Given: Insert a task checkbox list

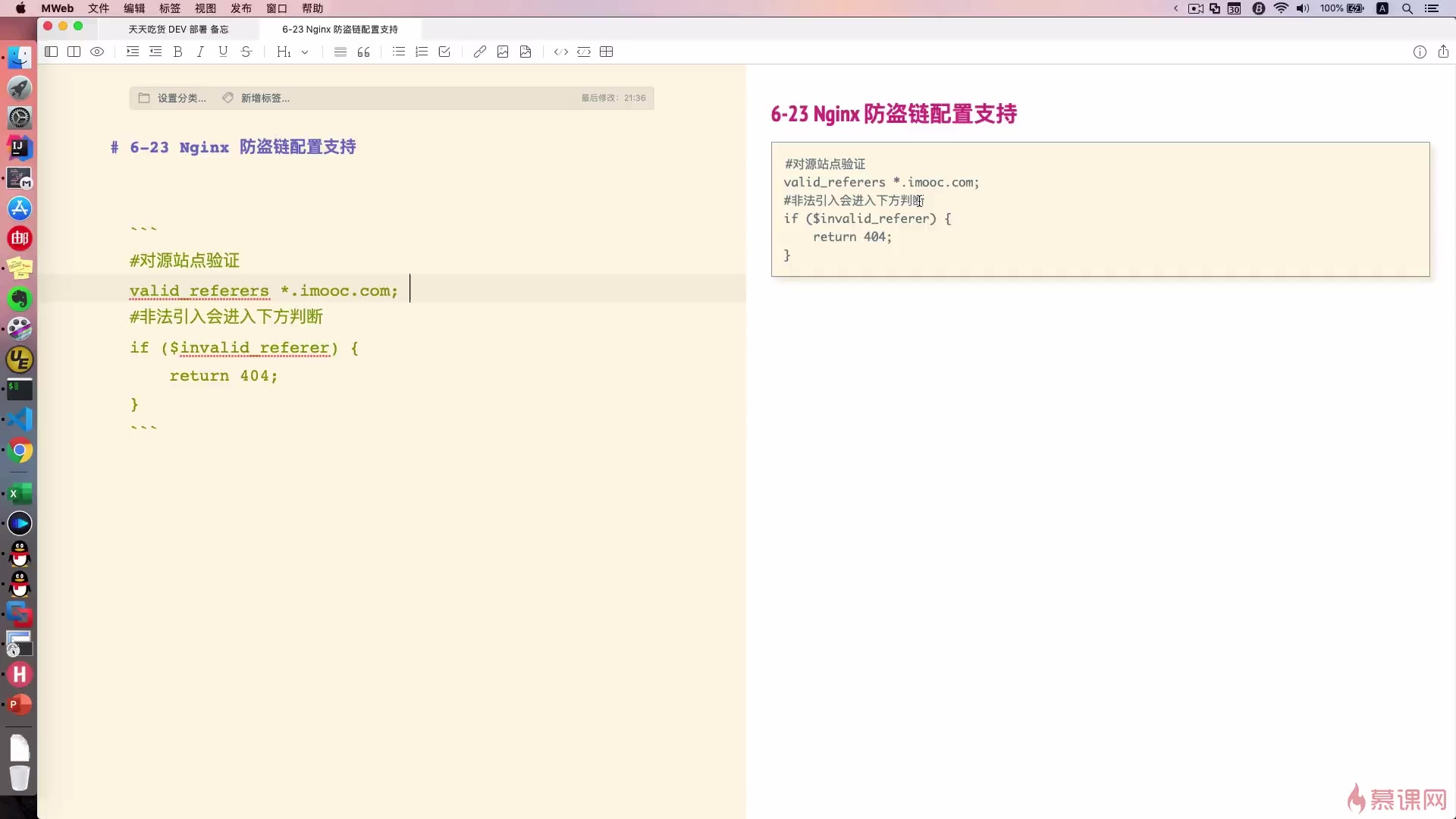Looking at the screenshot, I should [x=444, y=52].
